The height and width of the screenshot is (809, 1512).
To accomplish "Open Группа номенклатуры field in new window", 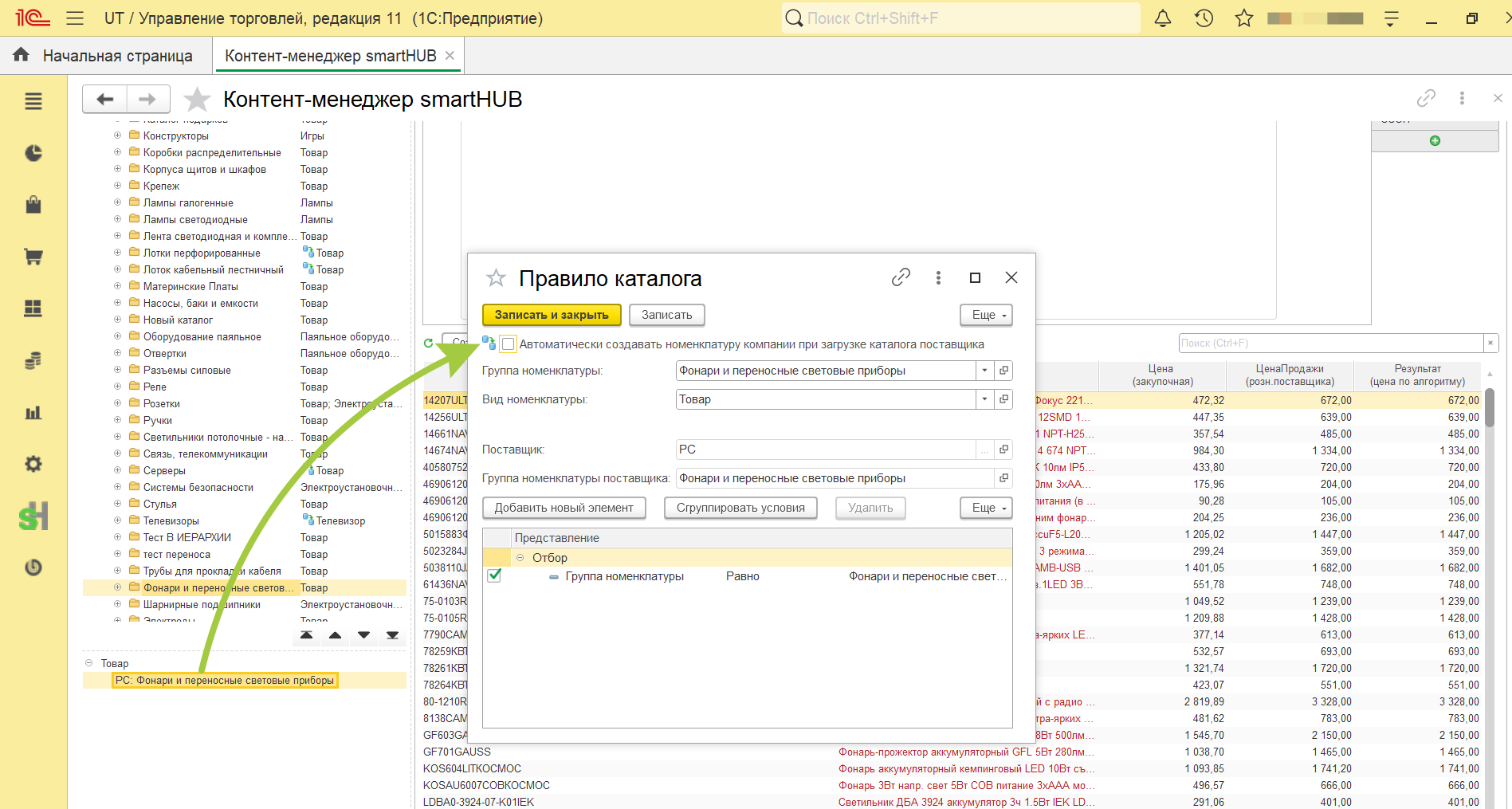I will [x=1003, y=371].
